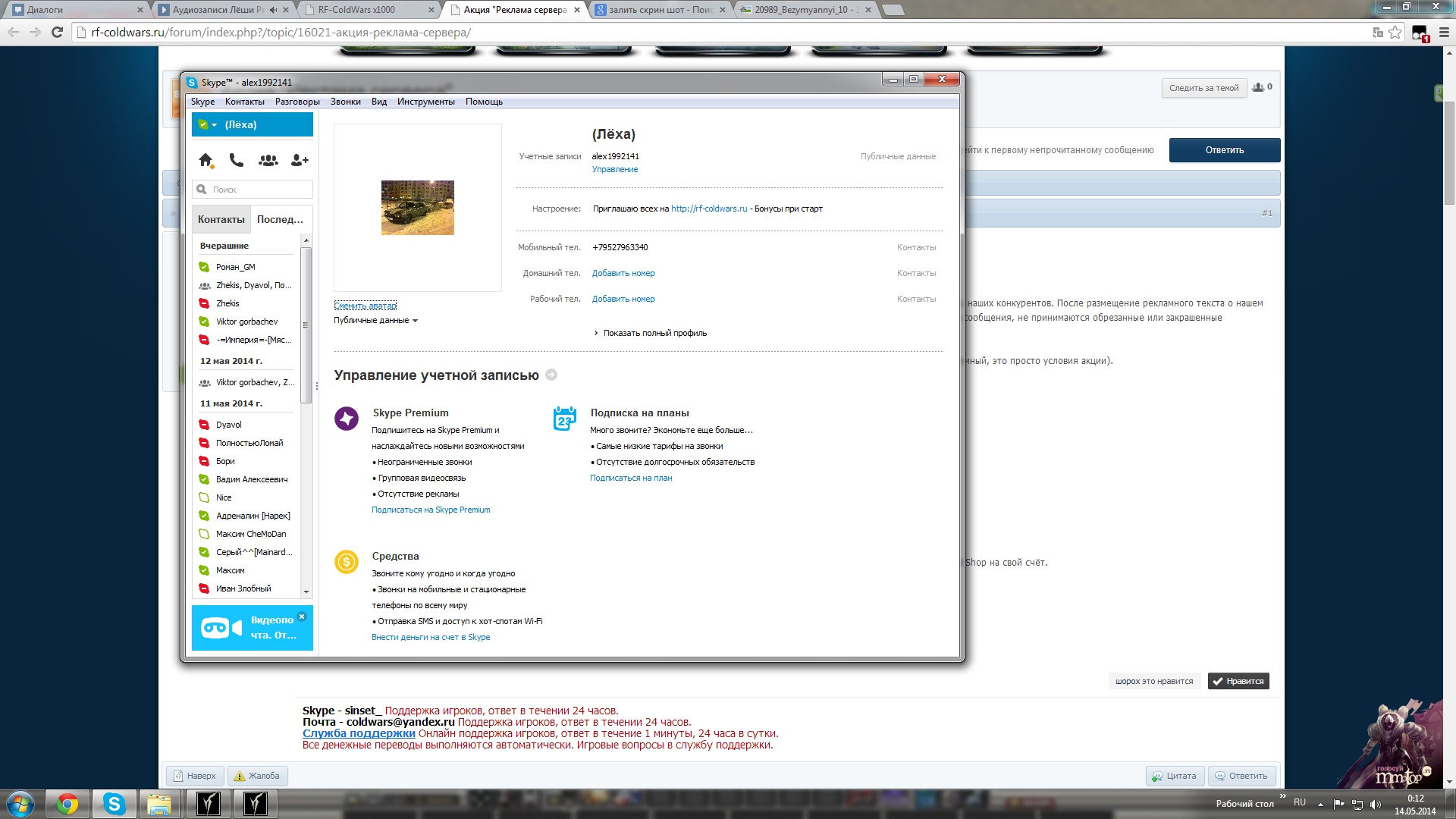Bookmark page with star icon
This screenshot has height=819, width=1456.
(1395, 33)
